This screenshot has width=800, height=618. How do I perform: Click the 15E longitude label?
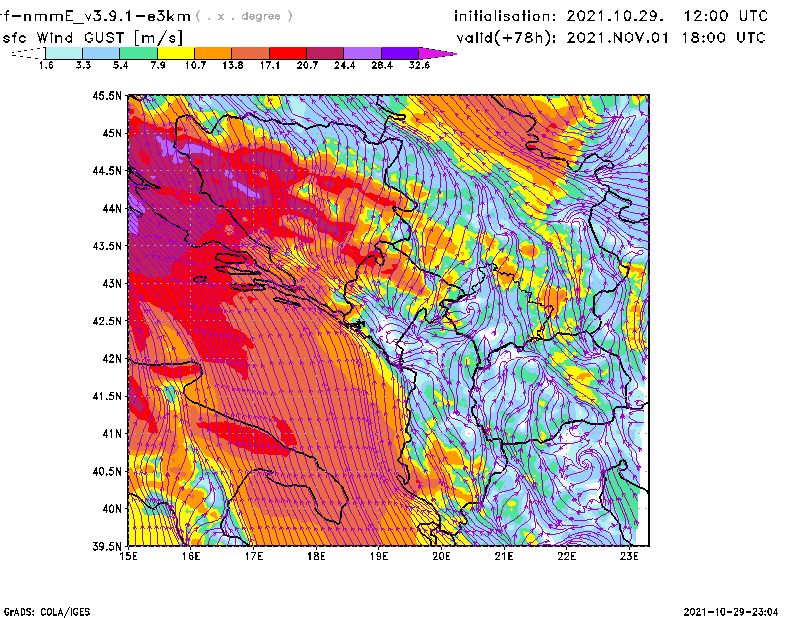click(128, 556)
